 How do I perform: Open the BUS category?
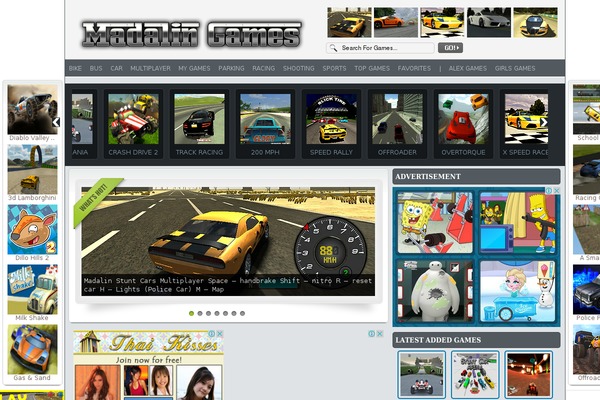[96, 69]
